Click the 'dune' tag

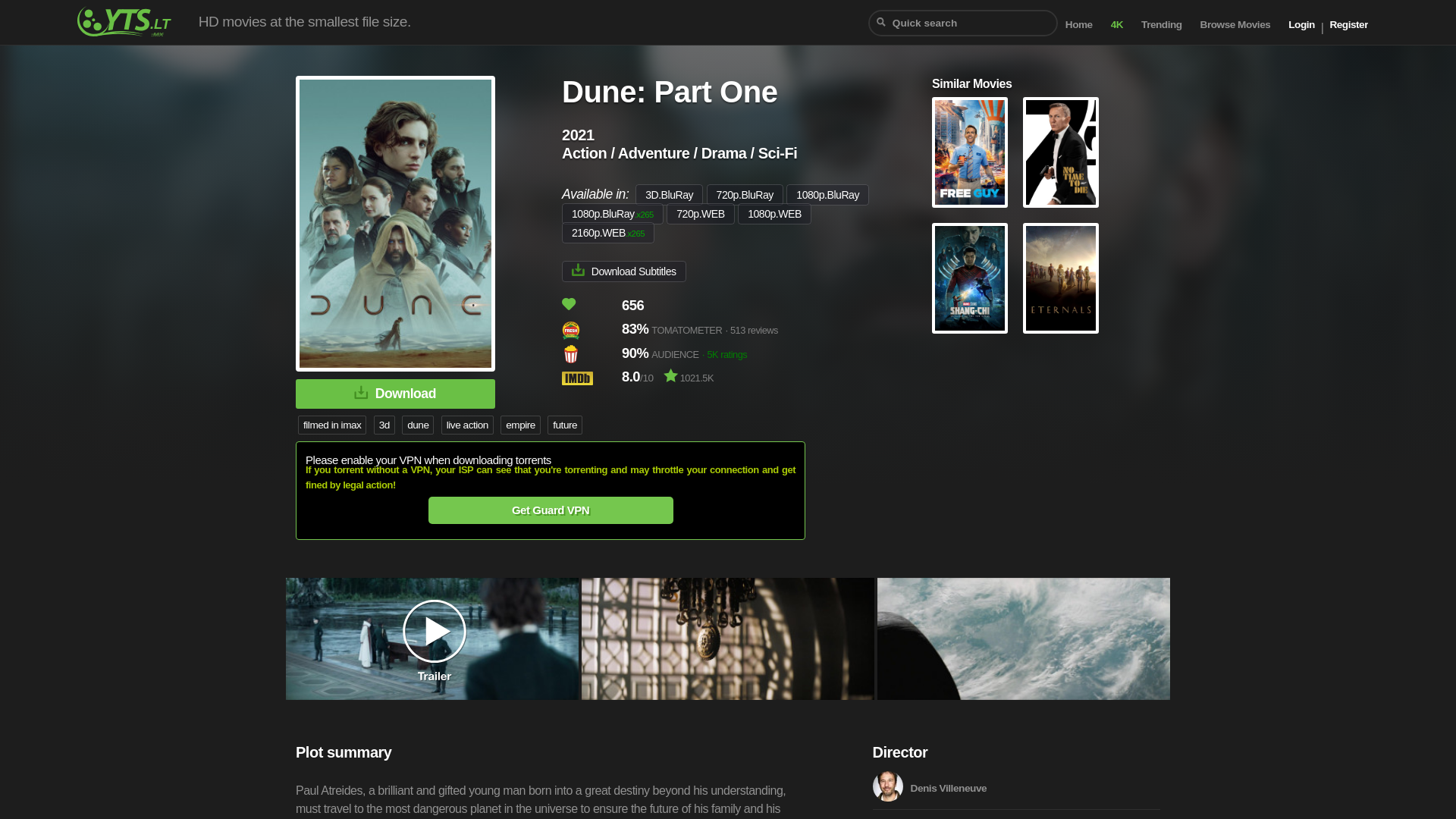coord(418,425)
